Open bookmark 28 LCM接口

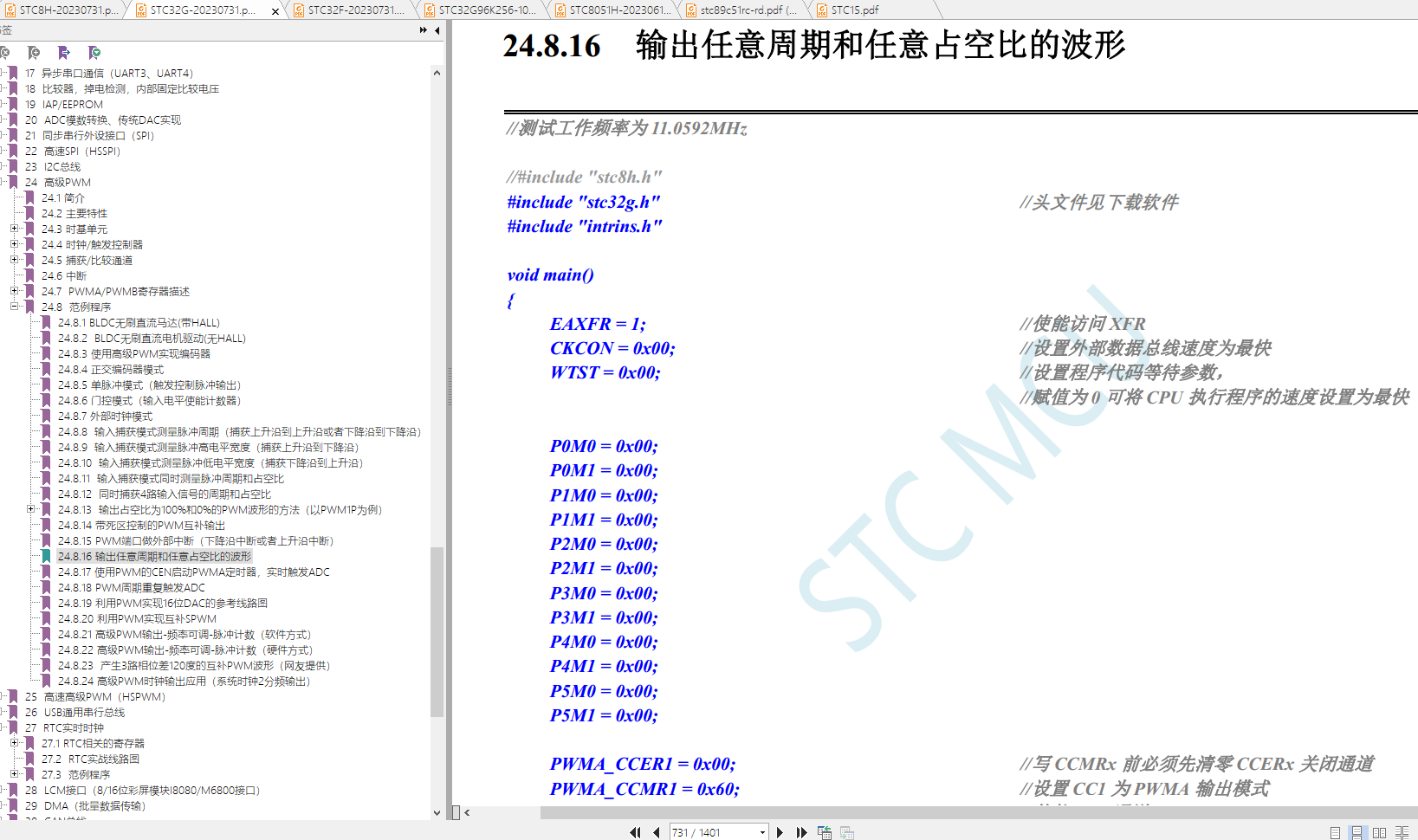pyautogui.click(x=142, y=791)
